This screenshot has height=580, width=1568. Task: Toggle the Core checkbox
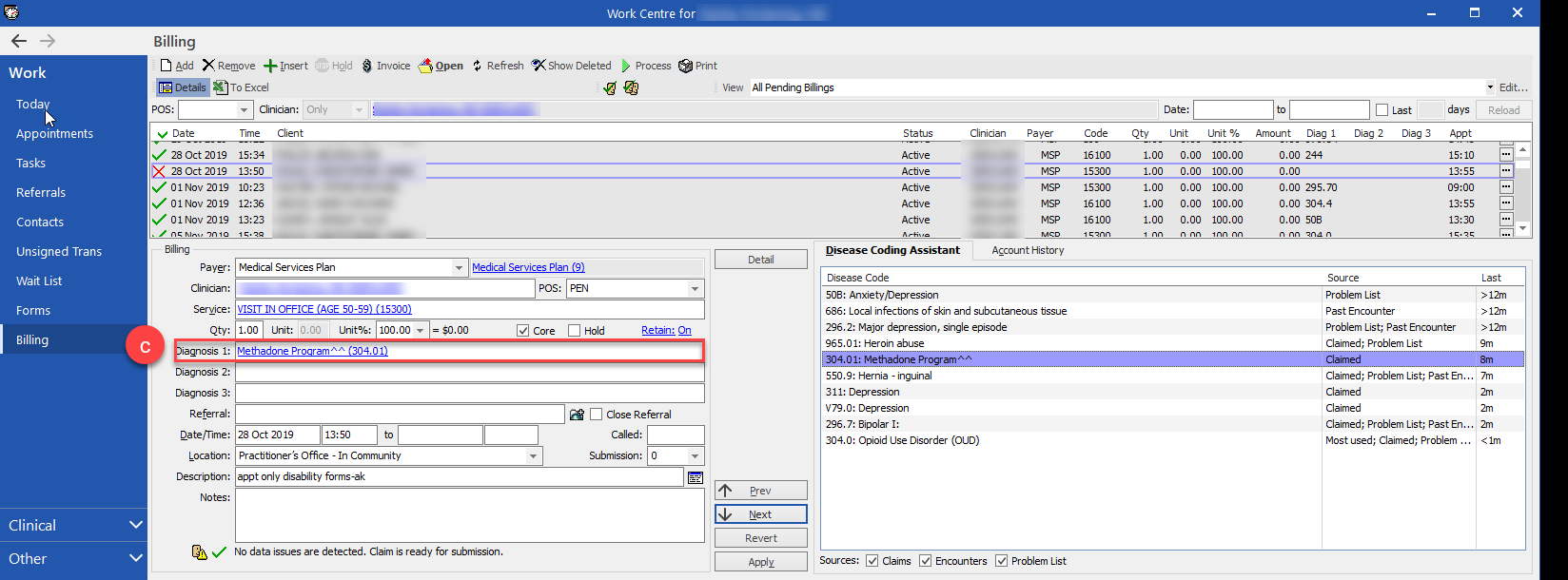coord(522,331)
